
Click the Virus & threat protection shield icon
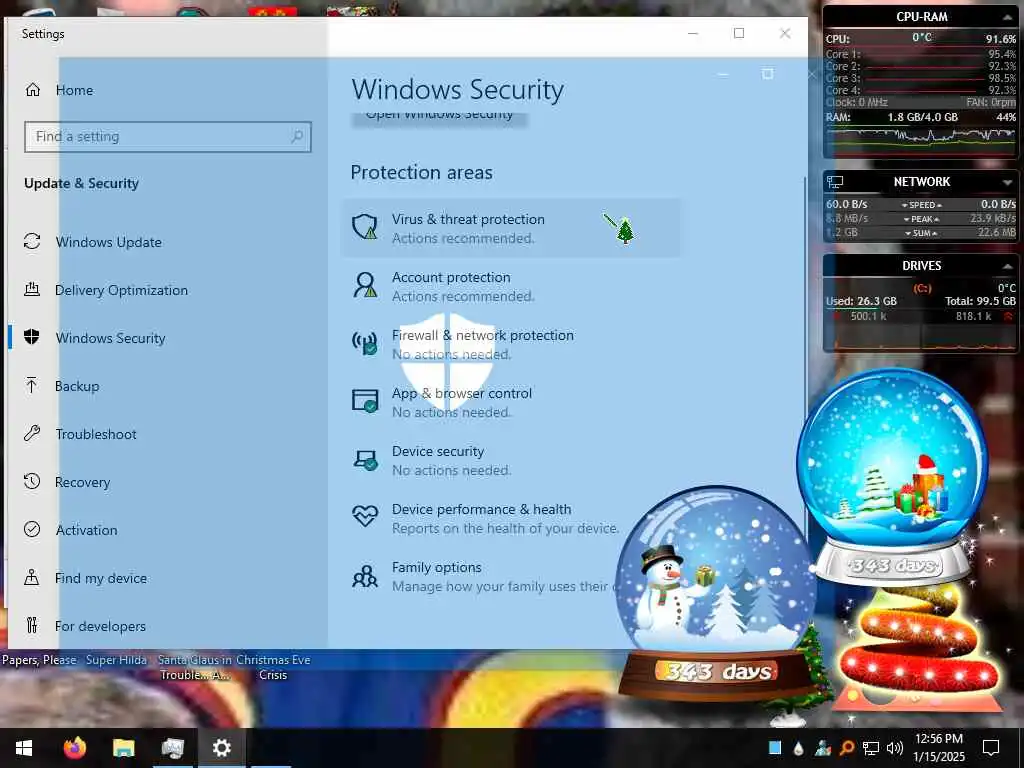(365, 227)
